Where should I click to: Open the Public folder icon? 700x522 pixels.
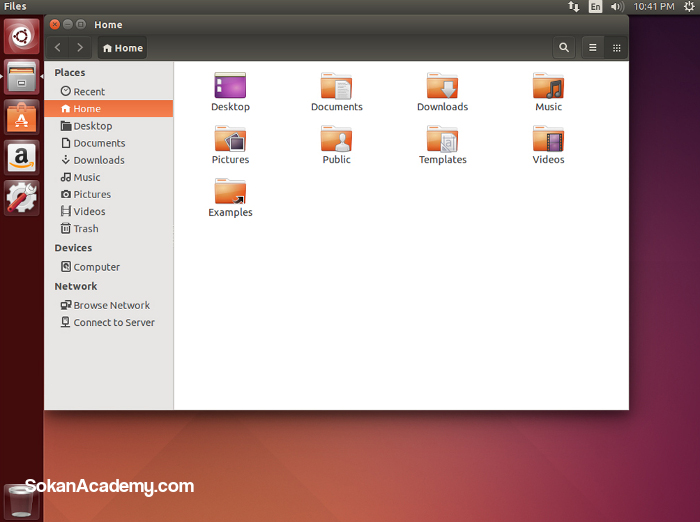click(336, 138)
